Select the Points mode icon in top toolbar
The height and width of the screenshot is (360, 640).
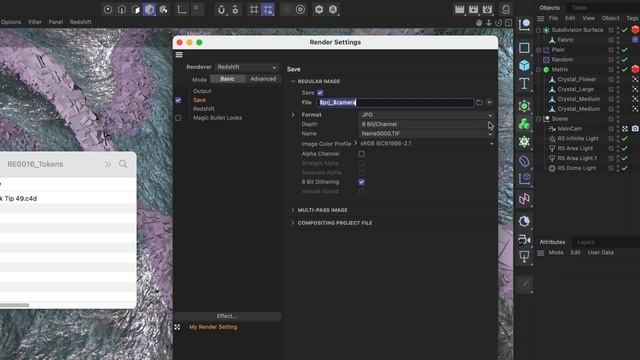[108, 9]
